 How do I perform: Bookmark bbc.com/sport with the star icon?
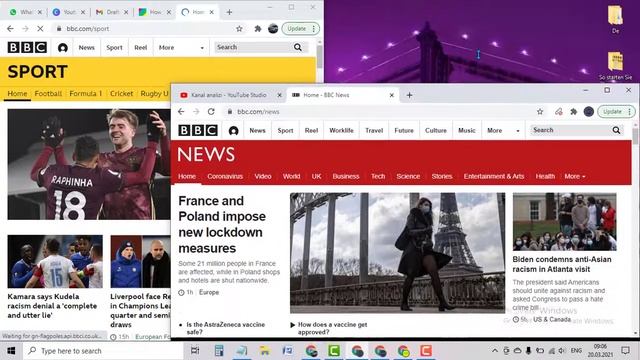(x=239, y=29)
